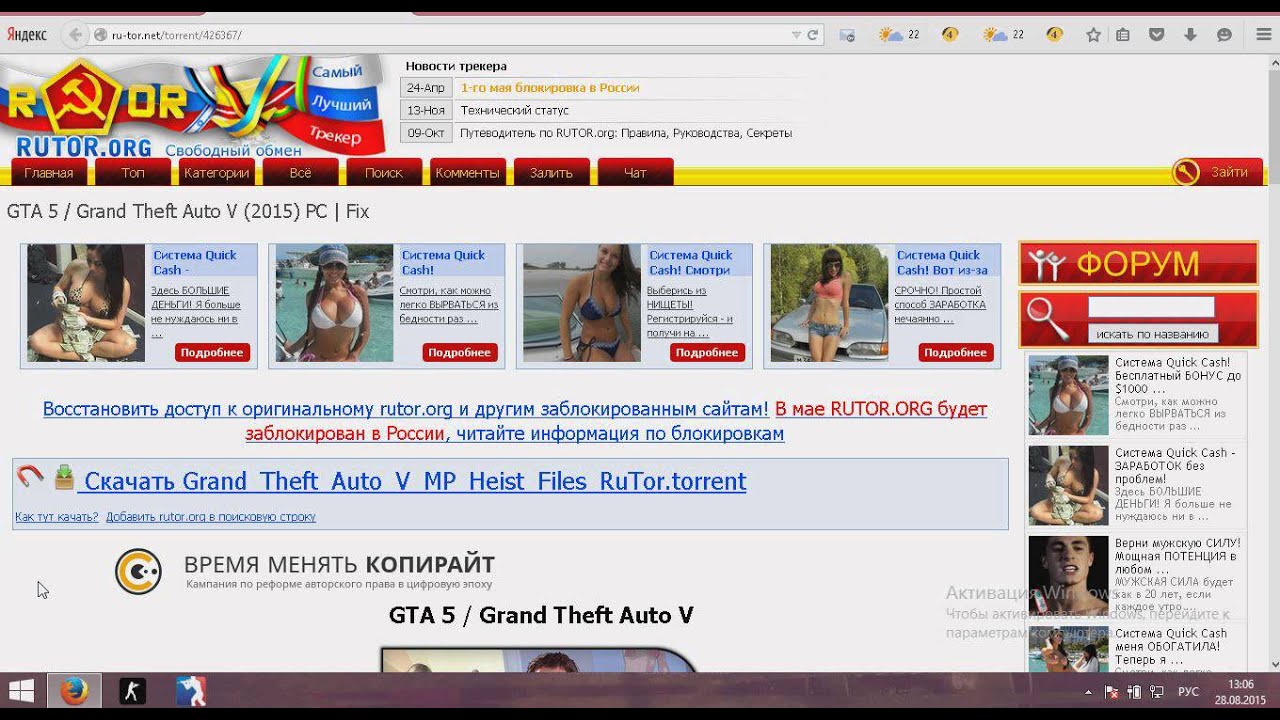Click the 13-Ноя news date cell
Screen dimensions: 1280x720
tap(426, 110)
